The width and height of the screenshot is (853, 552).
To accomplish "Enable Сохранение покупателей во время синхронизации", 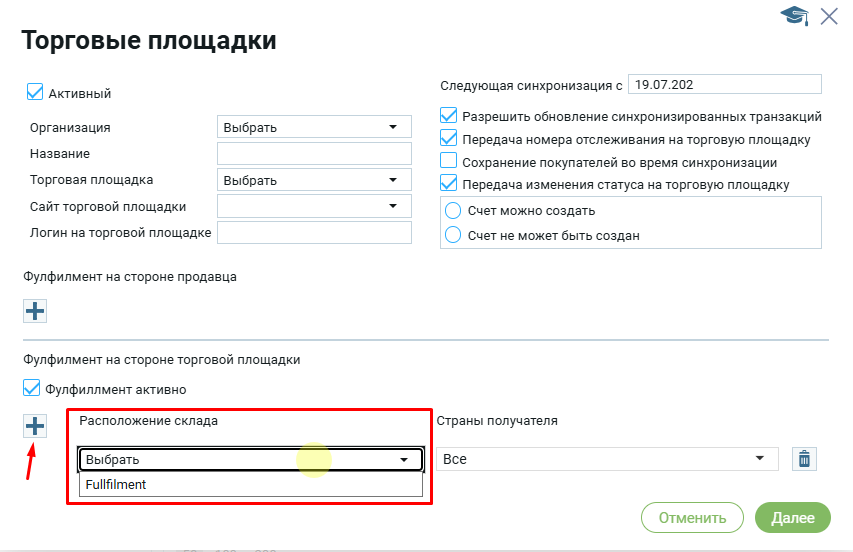I will tap(449, 162).
